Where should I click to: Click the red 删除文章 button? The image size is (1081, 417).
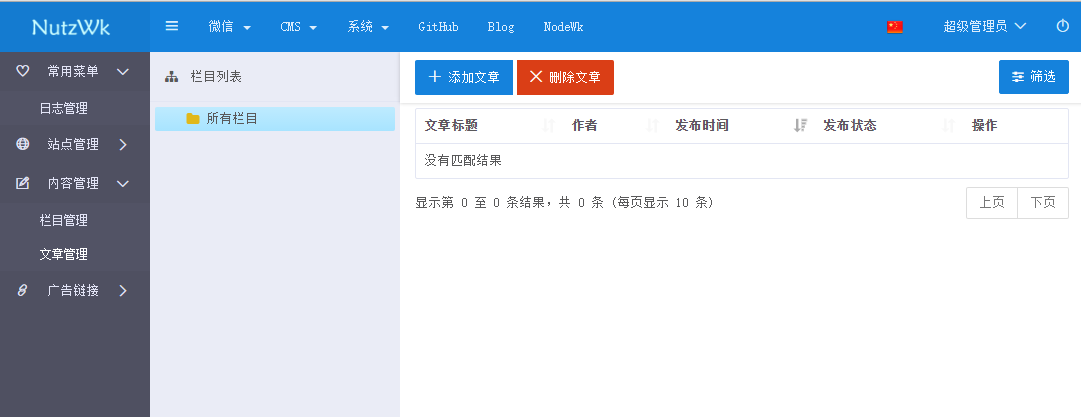565,77
